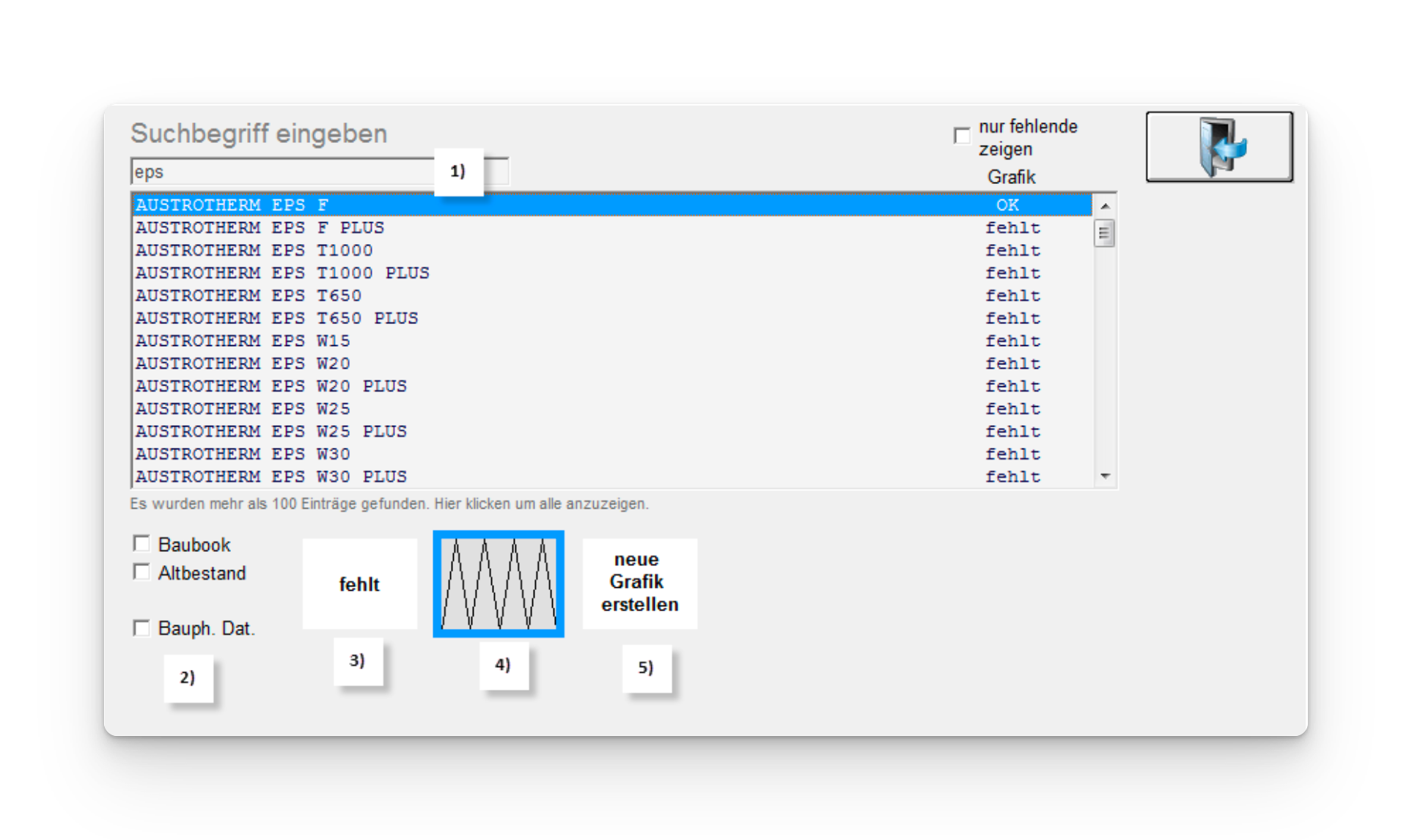Select AUSTROTHERM EPS T650 PLUS entry

pos(276,318)
